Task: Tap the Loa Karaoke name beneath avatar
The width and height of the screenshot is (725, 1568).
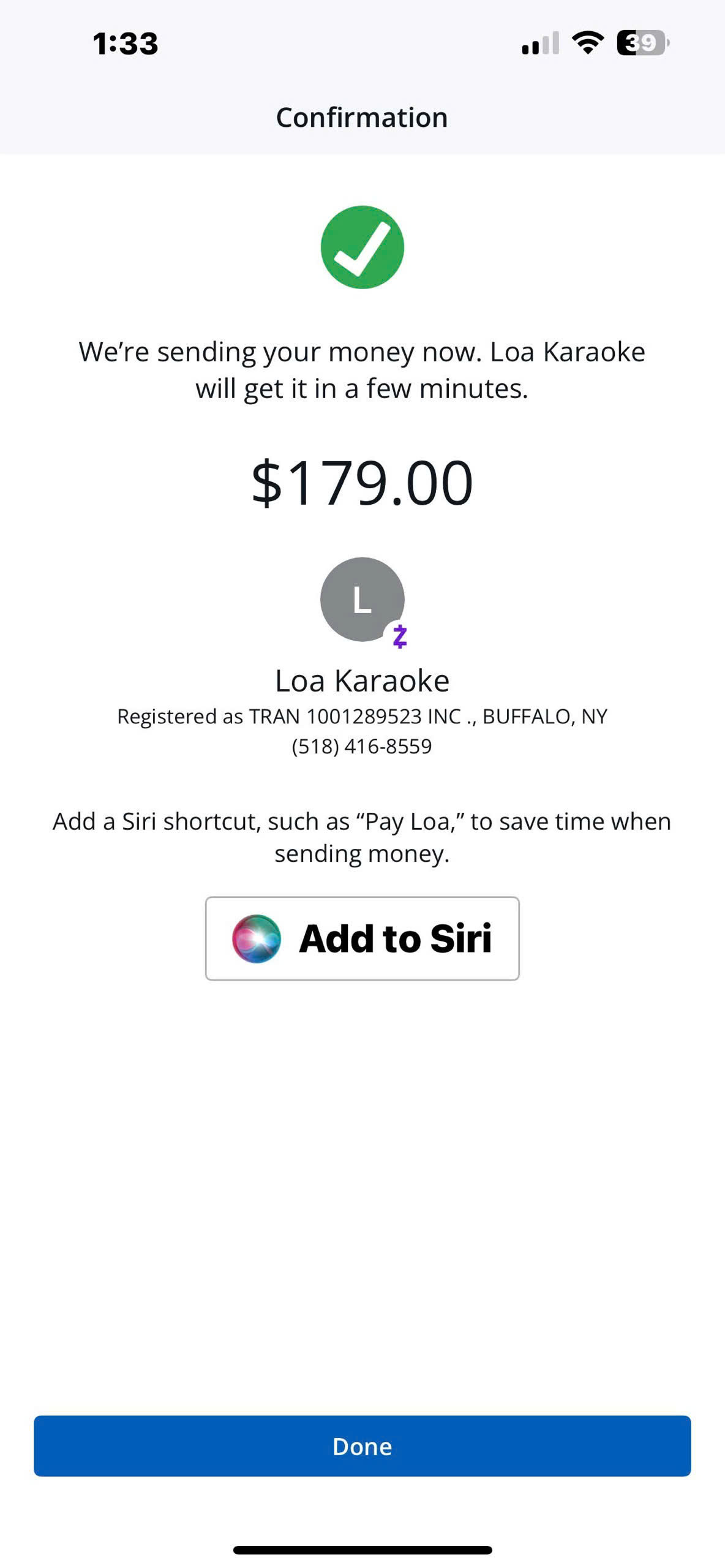Action: coord(362,680)
